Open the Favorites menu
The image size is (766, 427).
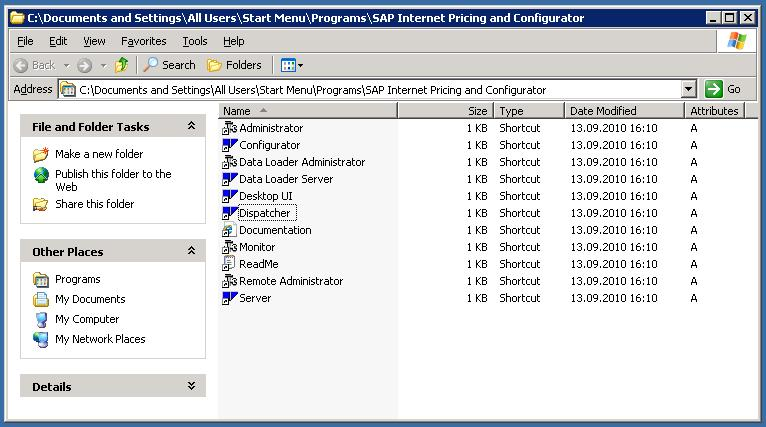[144, 42]
